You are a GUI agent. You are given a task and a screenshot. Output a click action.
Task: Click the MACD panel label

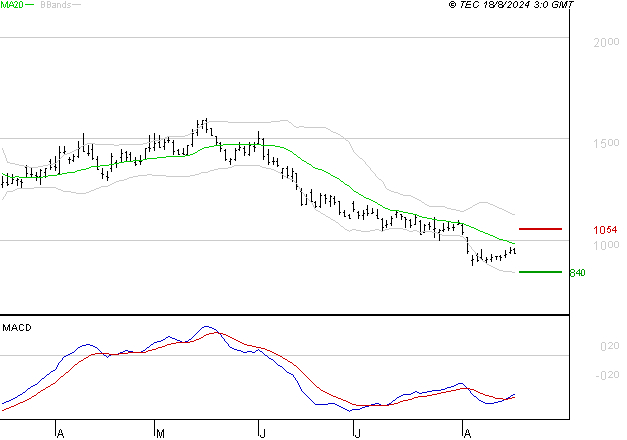click(x=17, y=328)
